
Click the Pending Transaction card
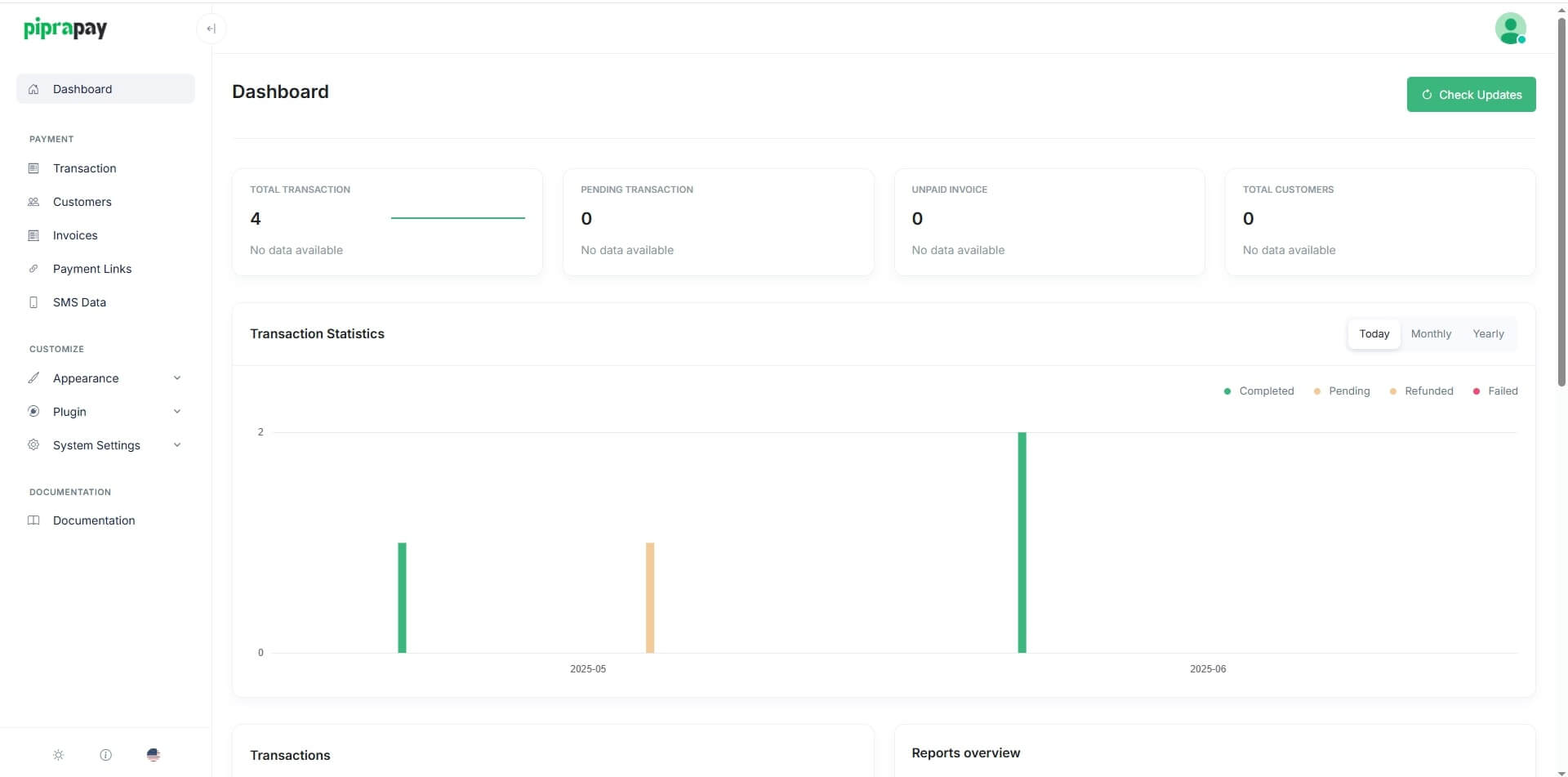(x=719, y=222)
